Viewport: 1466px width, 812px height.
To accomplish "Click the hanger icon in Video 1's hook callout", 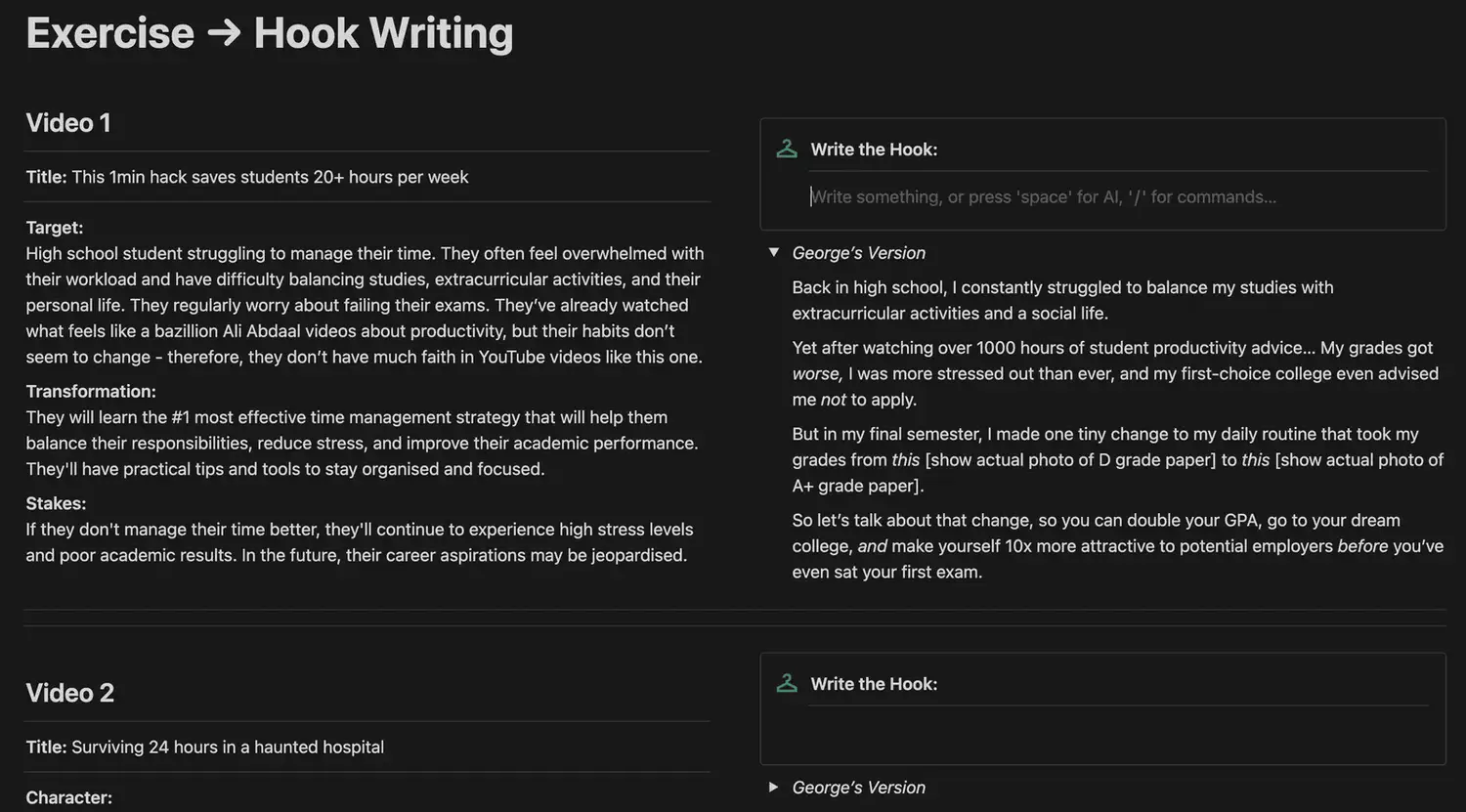I will tap(786, 150).
